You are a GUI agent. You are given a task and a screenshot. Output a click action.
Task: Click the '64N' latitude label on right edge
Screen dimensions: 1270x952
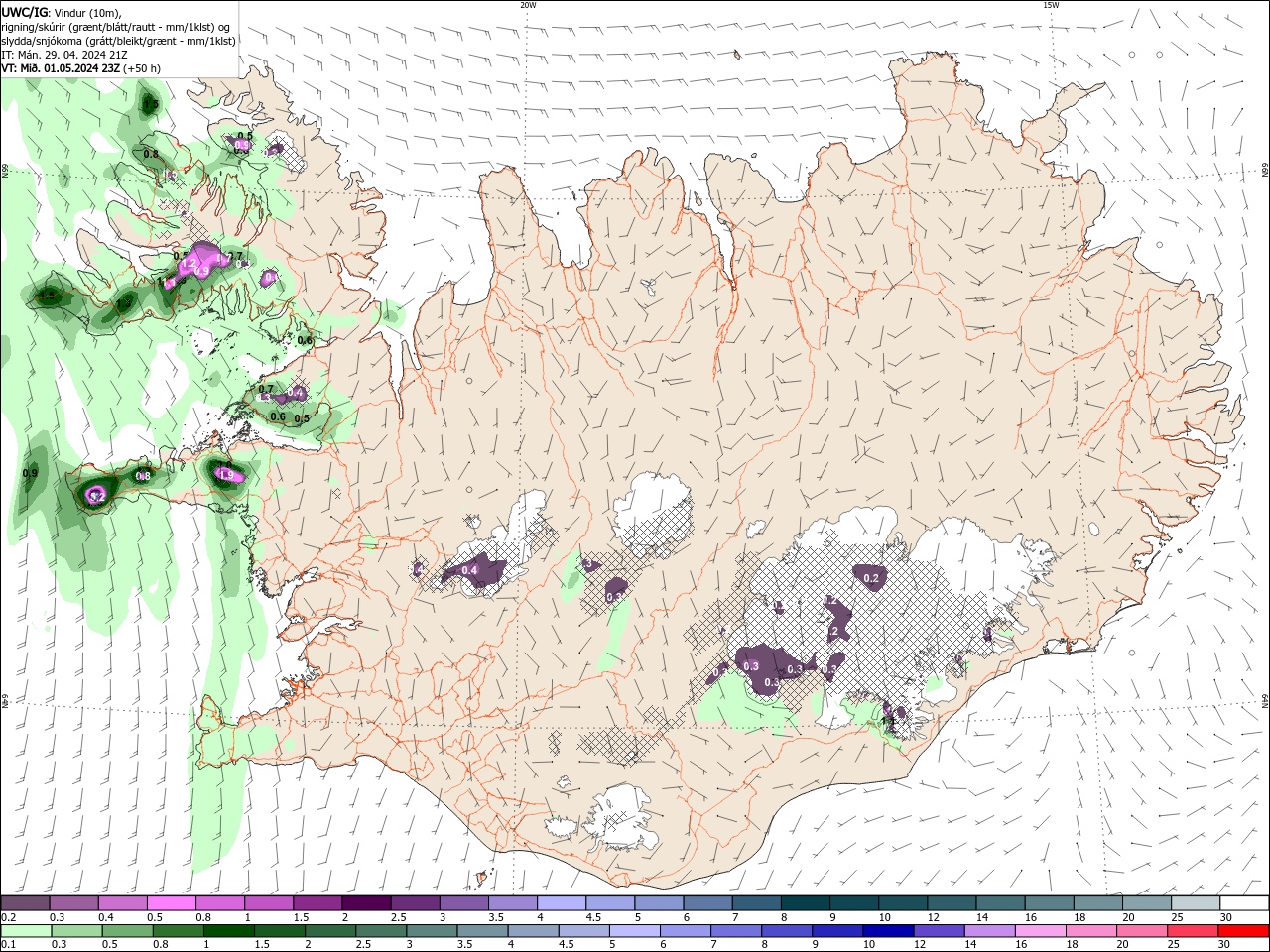pyautogui.click(x=1265, y=701)
